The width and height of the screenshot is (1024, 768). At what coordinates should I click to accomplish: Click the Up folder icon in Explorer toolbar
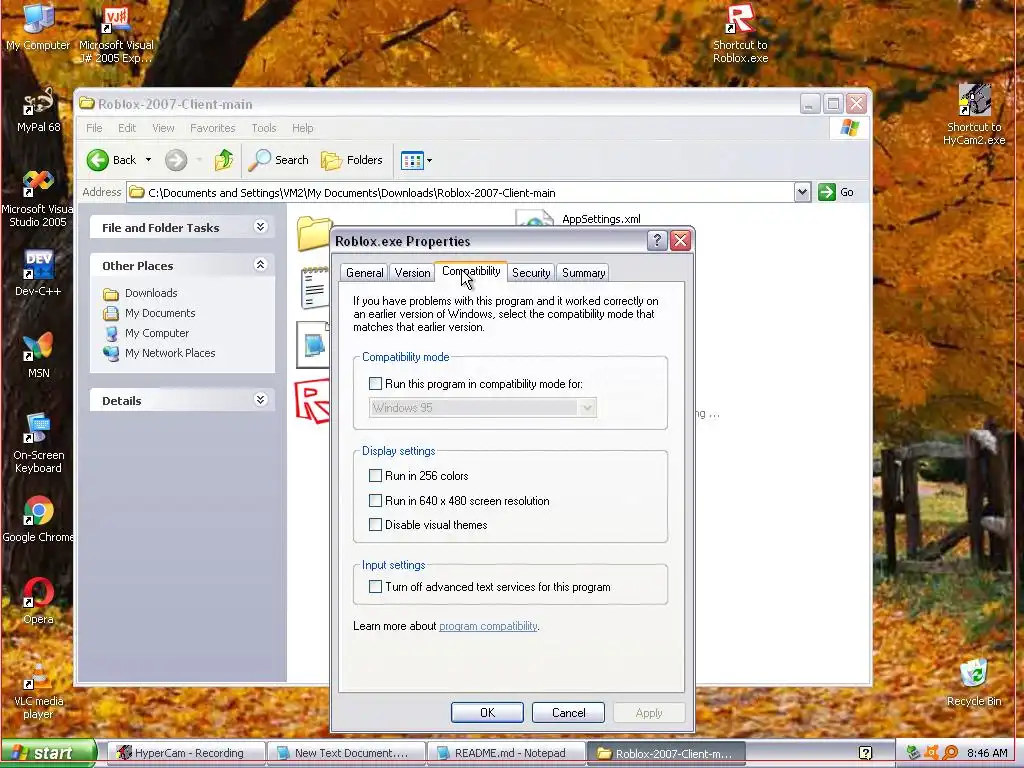click(x=223, y=160)
